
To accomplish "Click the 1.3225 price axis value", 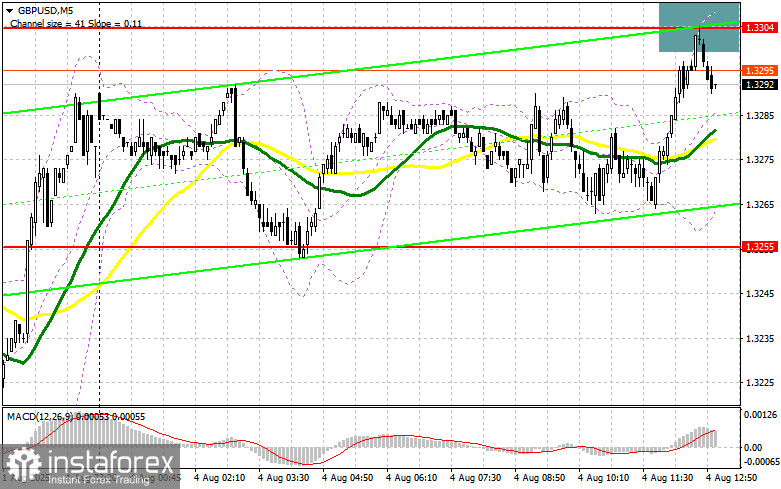I will pyautogui.click(x=760, y=383).
